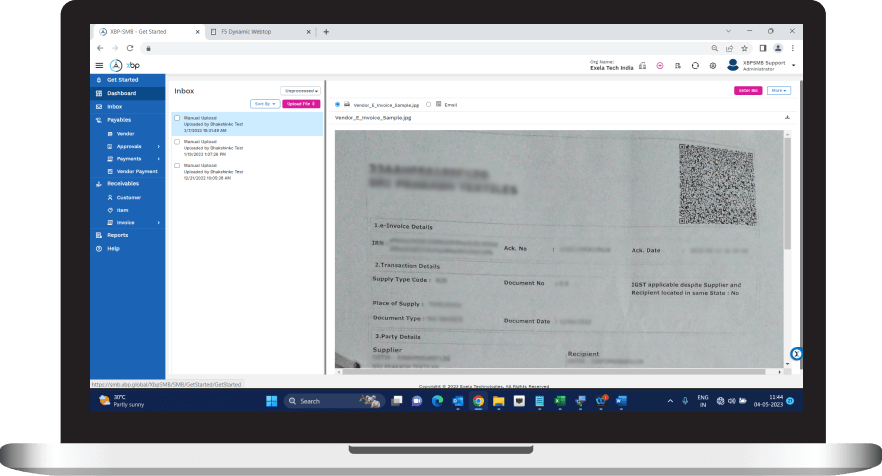This screenshot has height=476, width=882.
Task: Expand the Approvals submenu arrow
Action: click(159, 146)
